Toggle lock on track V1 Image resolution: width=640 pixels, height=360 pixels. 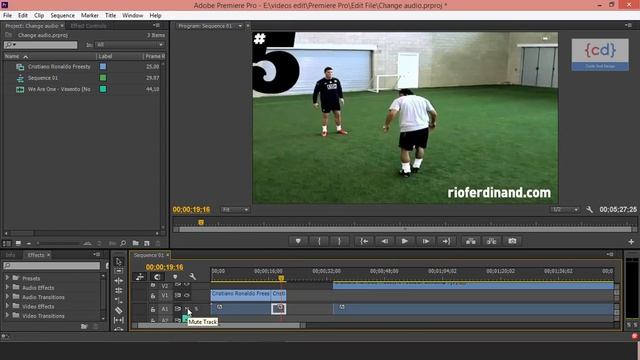pos(153,296)
